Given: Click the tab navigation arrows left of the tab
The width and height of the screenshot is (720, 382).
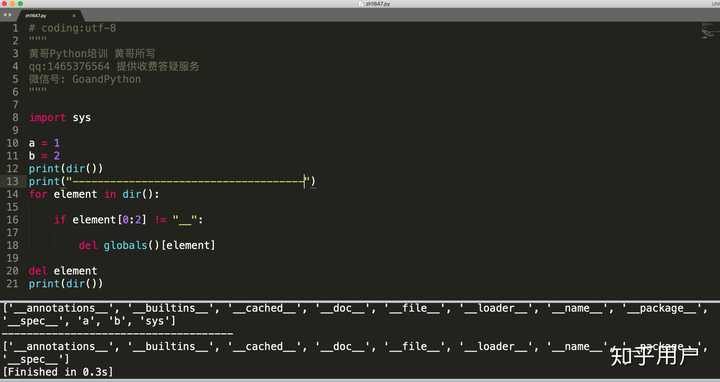Looking at the screenshot, I should 7,15.
